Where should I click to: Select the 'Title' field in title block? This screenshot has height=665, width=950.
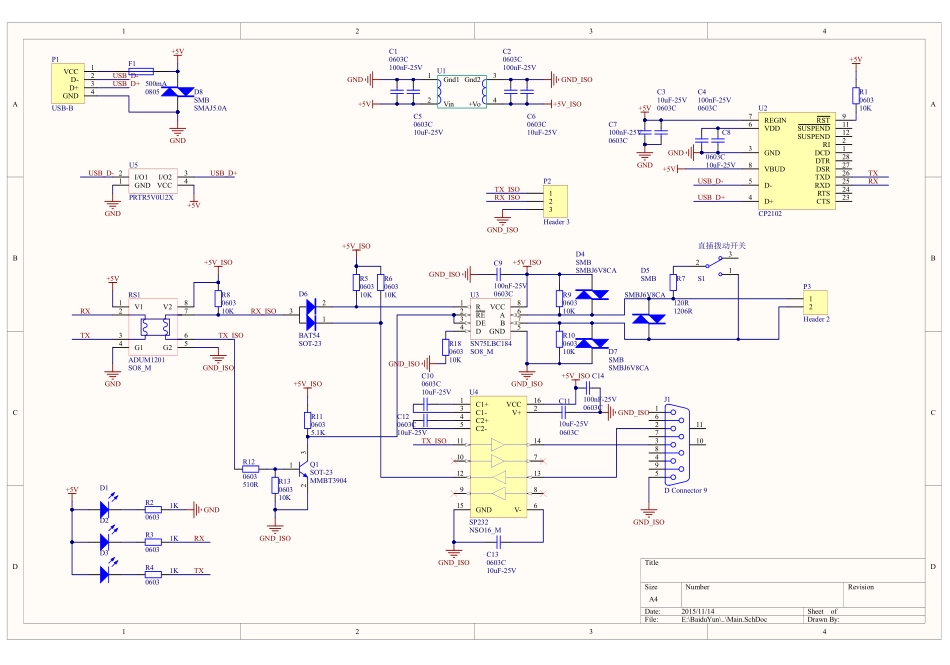point(651,563)
